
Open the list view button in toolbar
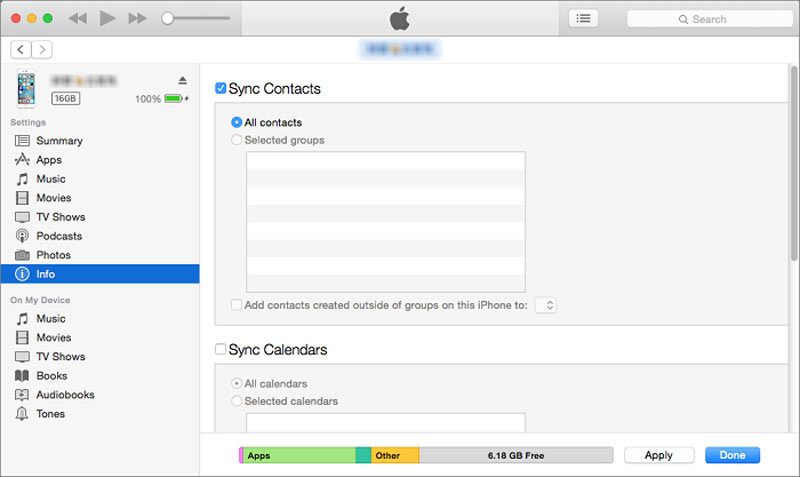pyautogui.click(x=583, y=19)
